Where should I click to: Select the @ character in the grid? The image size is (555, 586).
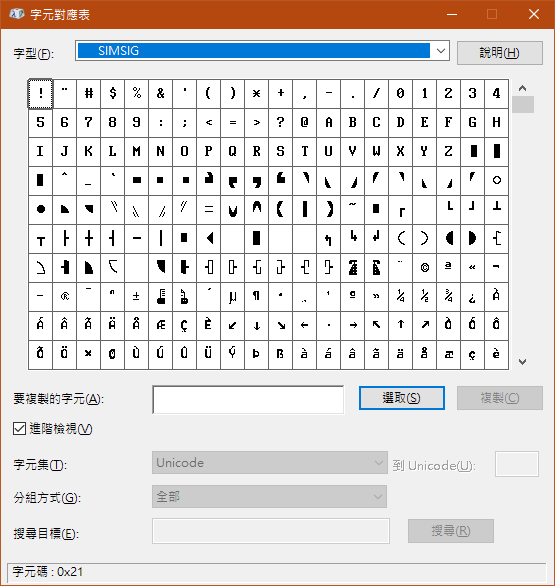[304, 123]
